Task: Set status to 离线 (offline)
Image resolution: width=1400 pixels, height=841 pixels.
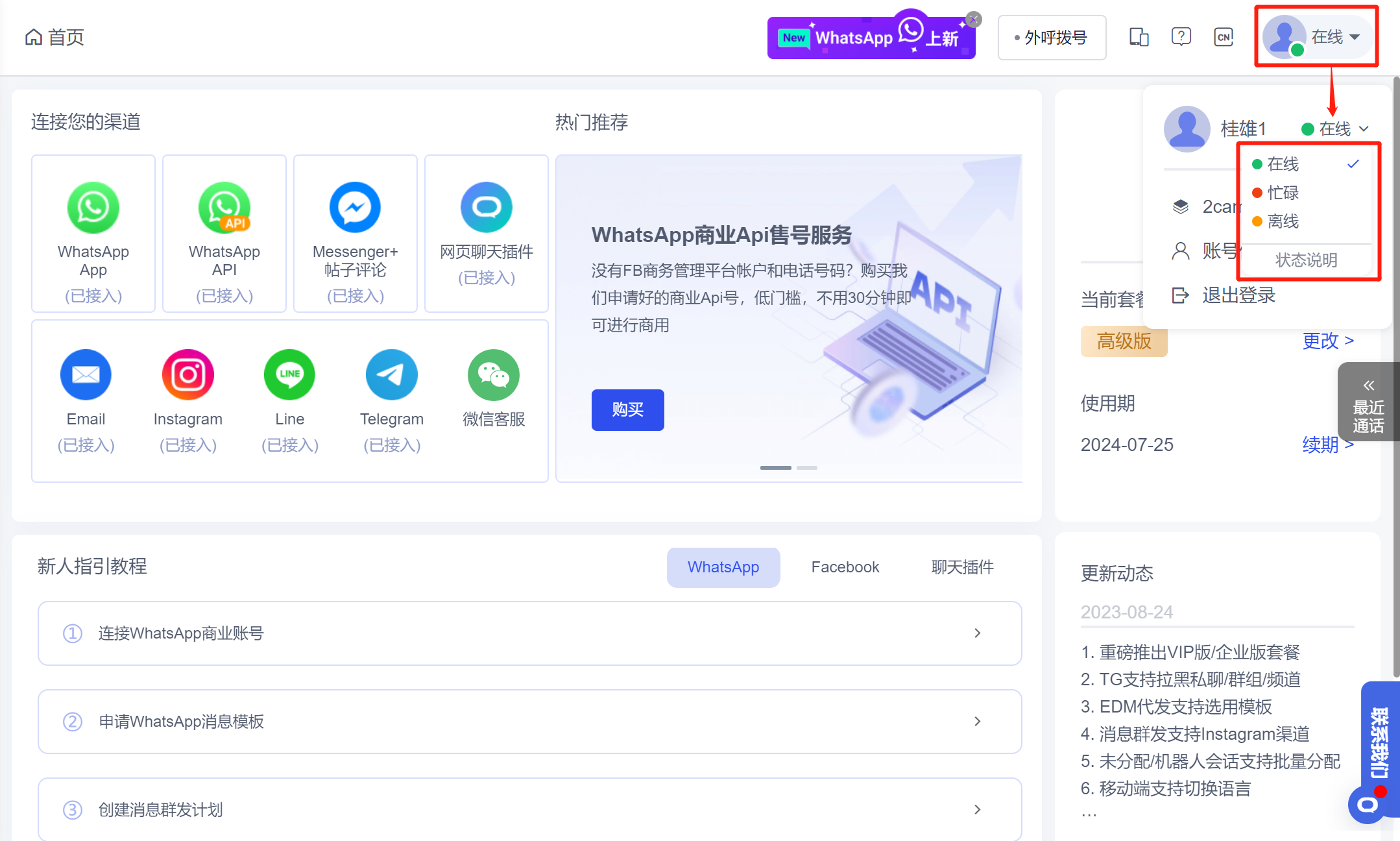Action: tap(1283, 221)
